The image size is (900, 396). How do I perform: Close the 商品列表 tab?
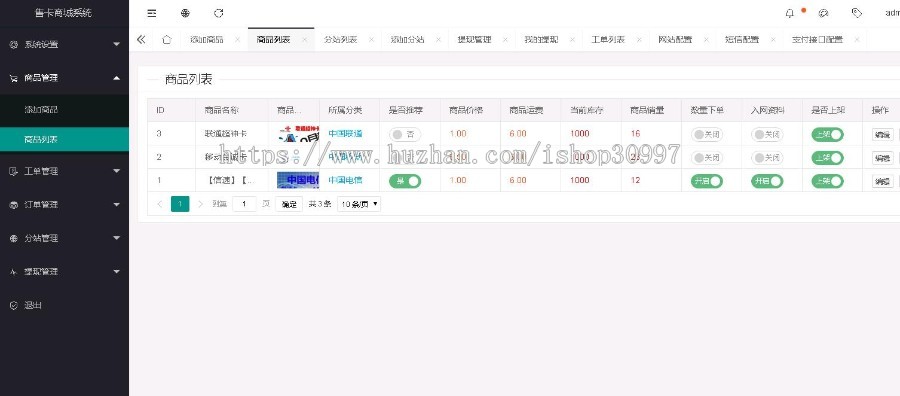point(304,40)
